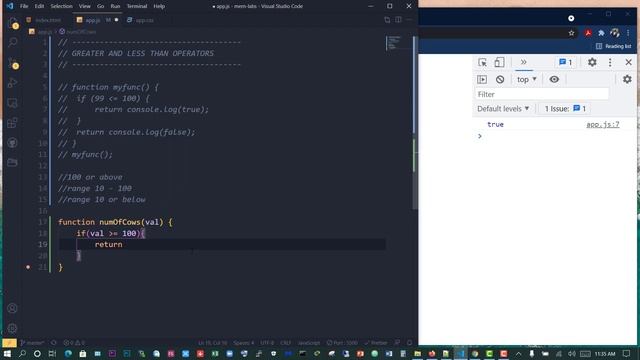This screenshot has height=360, width=640.
Task: Open Accounts icon in activity bar
Action: pos(12,308)
